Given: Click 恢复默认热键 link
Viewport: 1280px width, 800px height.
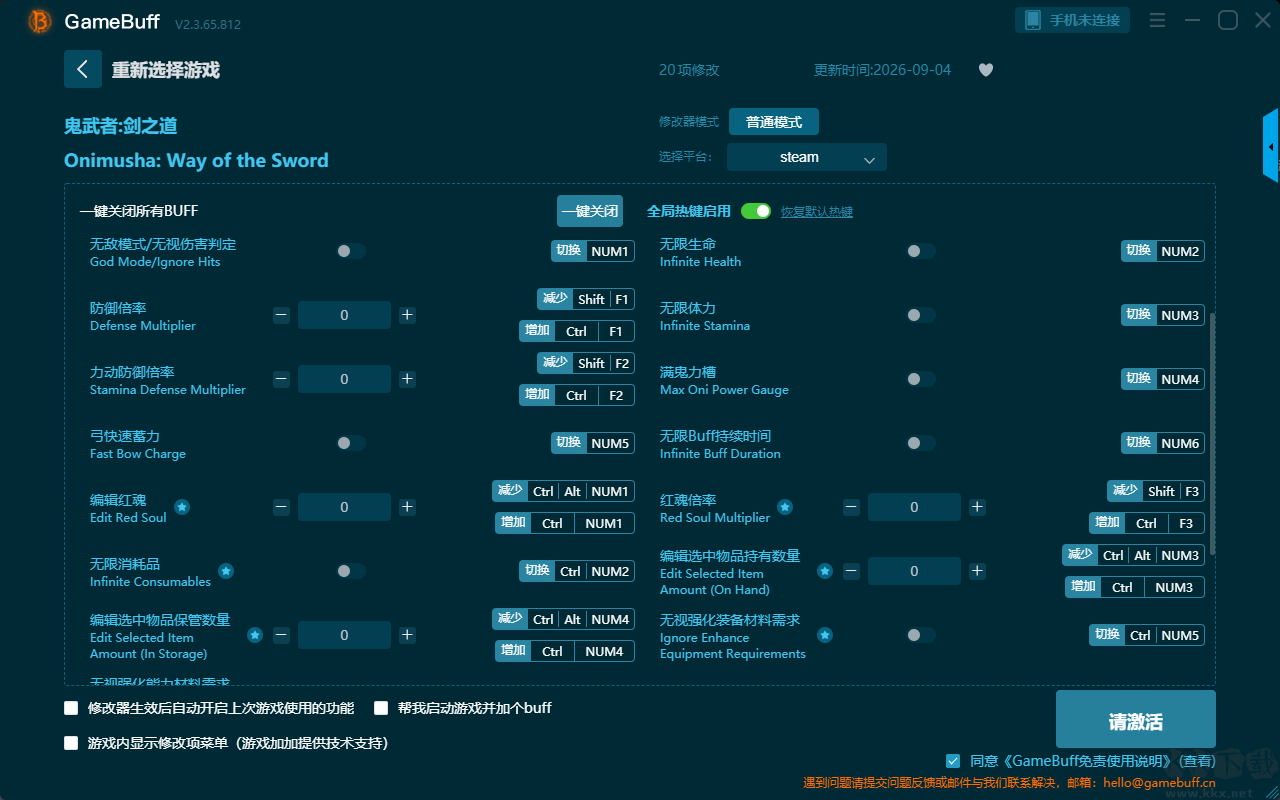Looking at the screenshot, I should (x=817, y=212).
